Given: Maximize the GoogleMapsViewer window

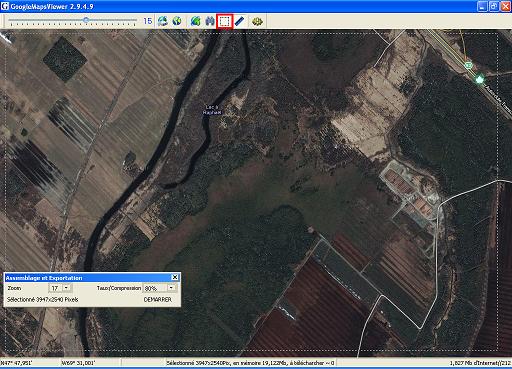Looking at the screenshot, I should point(494,6).
